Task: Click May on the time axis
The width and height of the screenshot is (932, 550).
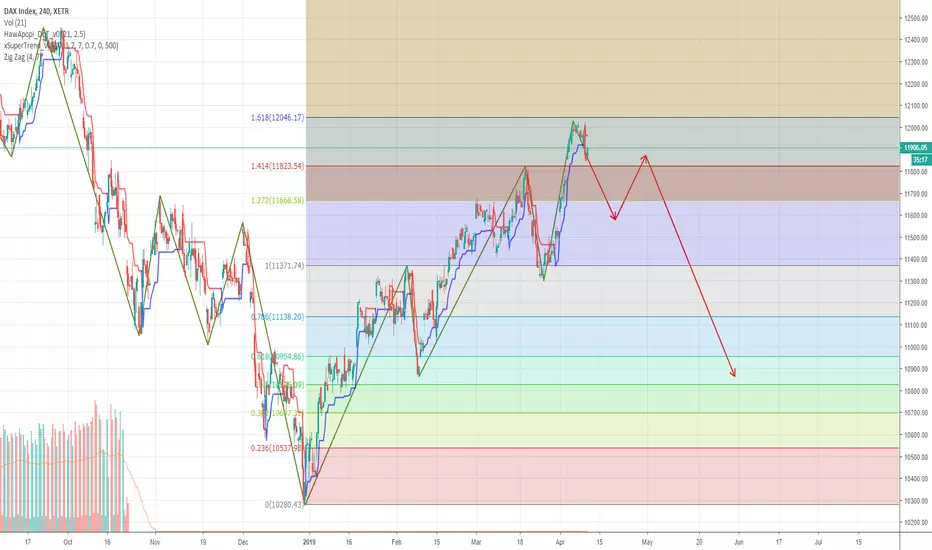Action: [647, 542]
